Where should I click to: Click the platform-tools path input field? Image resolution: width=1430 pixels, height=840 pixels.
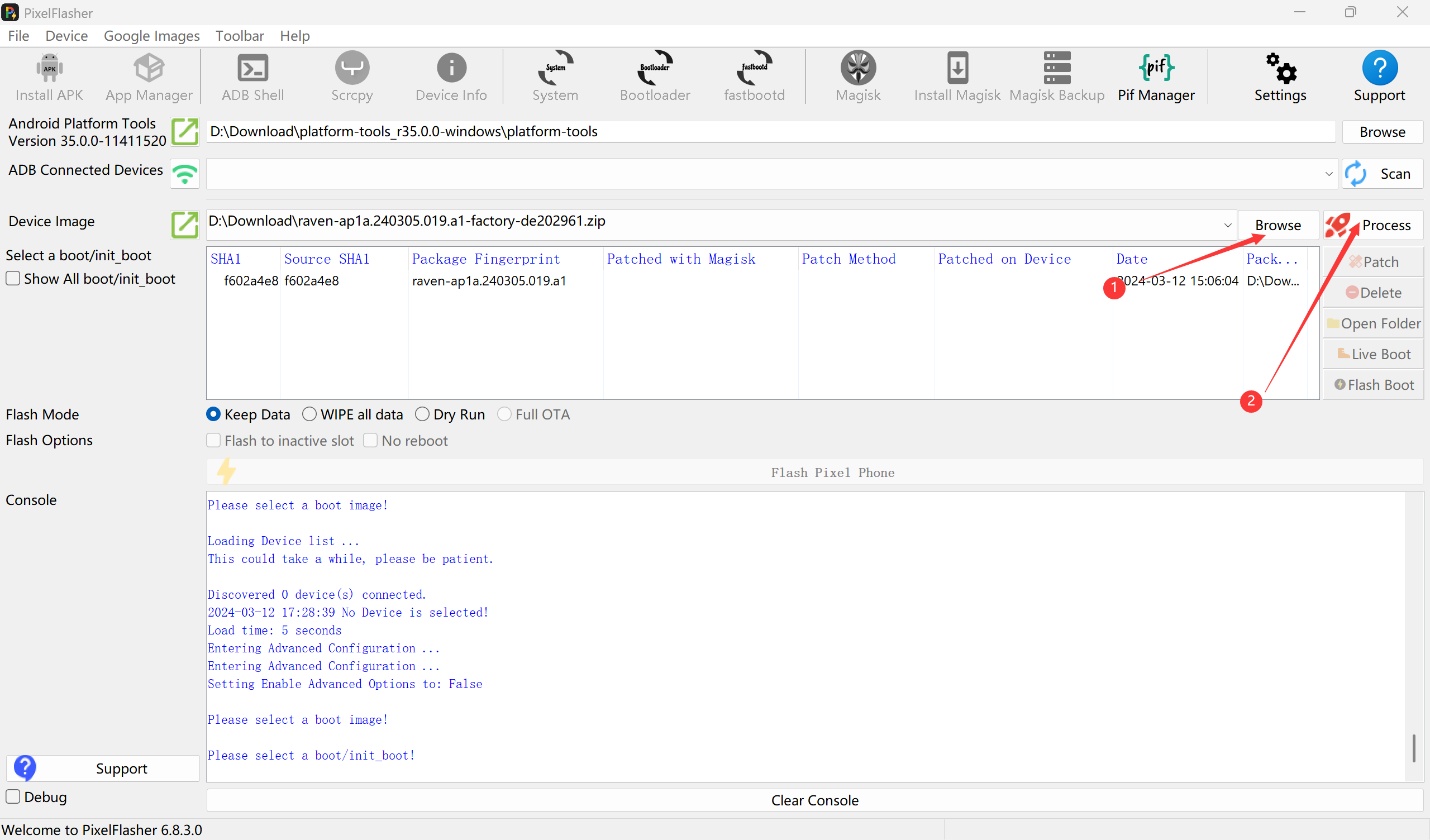point(770,132)
